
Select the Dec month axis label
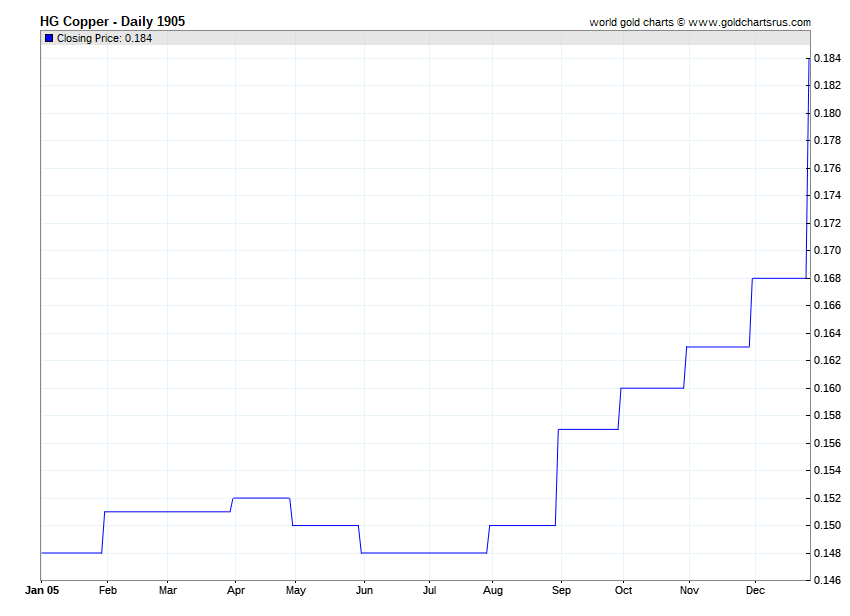click(x=755, y=590)
